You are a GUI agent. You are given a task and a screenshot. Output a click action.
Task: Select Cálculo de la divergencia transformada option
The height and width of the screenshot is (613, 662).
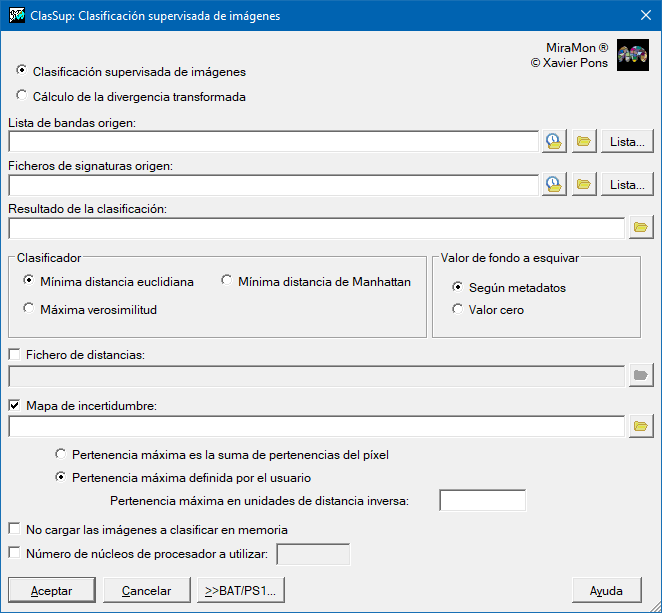pyautogui.click(x=22, y=97)
